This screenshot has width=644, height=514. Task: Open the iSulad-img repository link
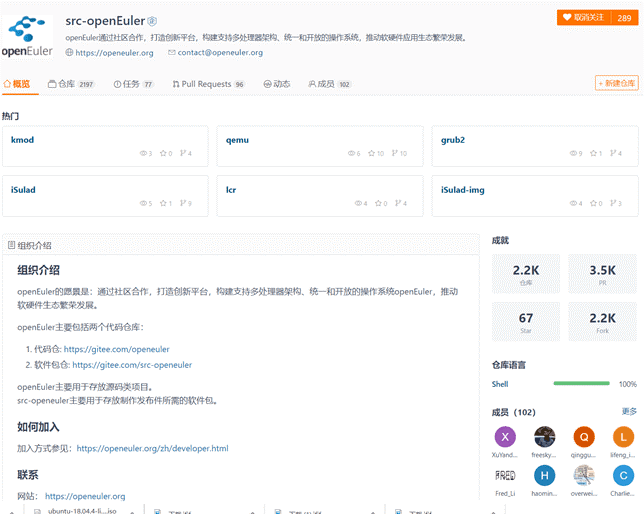[x=462, y=189]
